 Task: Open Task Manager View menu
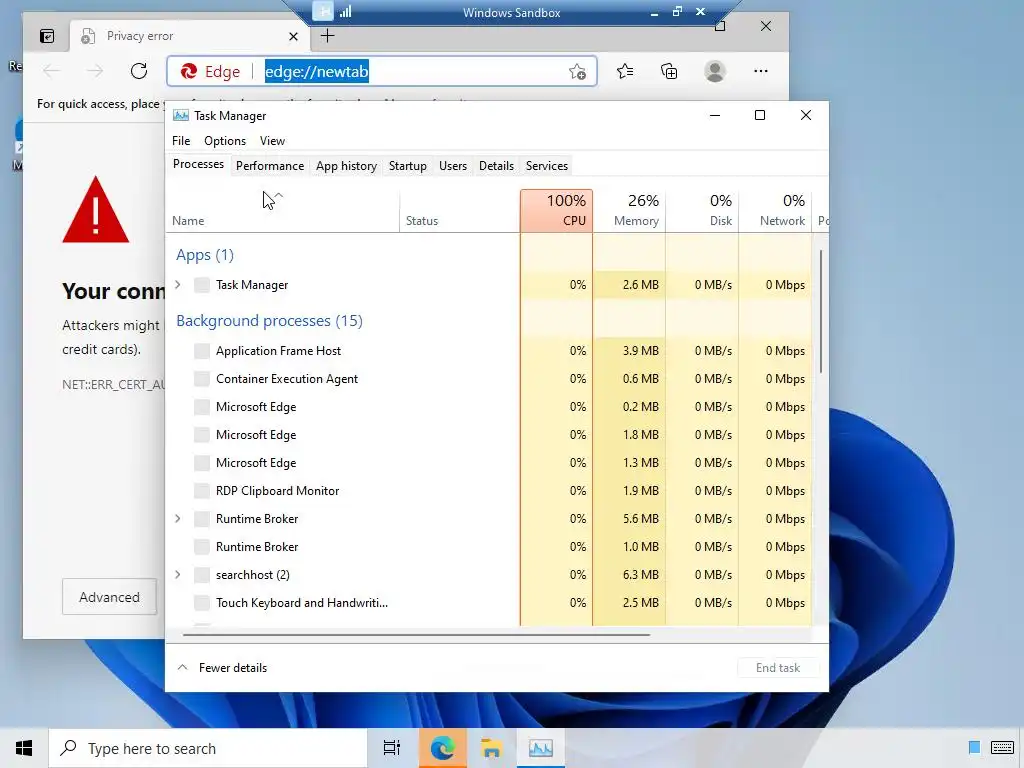tap(272, 141)
